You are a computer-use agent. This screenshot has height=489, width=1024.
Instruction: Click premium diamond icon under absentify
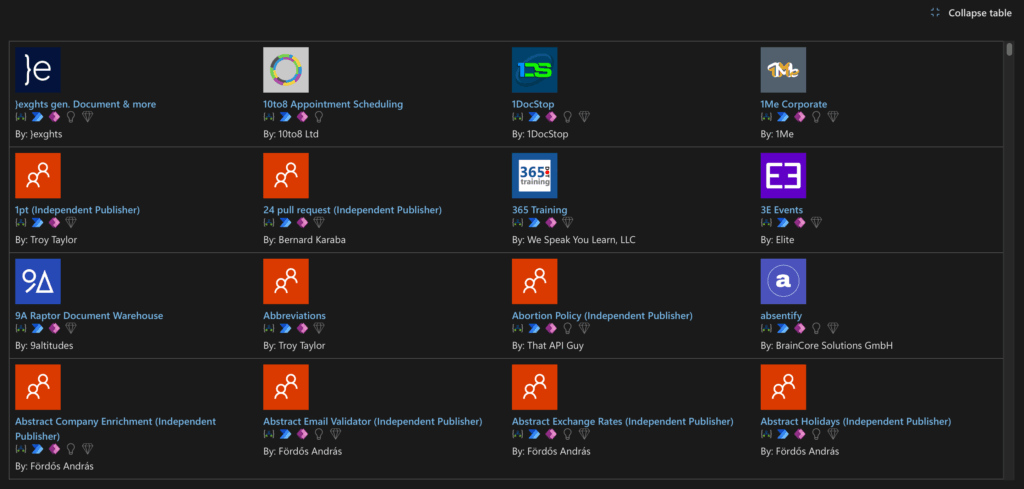click(x=833, y=328)
